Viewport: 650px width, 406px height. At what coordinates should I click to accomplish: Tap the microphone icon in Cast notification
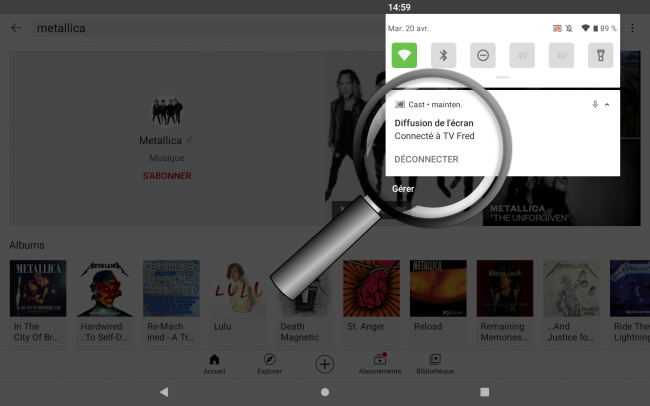(595, 105)
